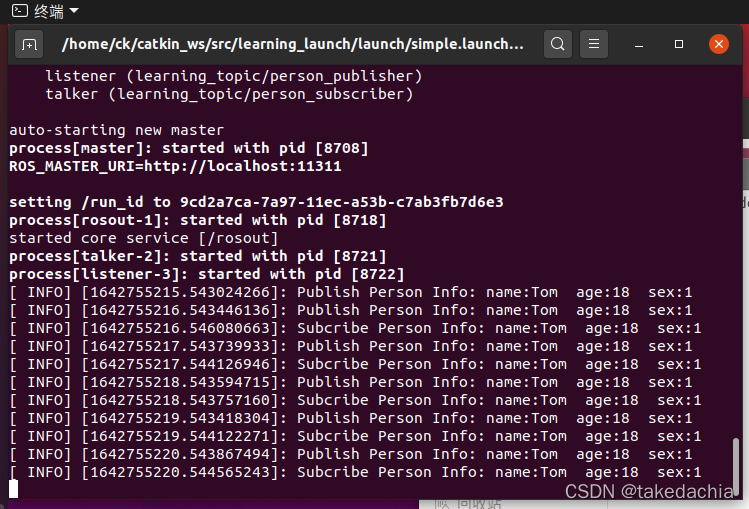Click the 'setting /run_id to' line

tap(256, 202)
